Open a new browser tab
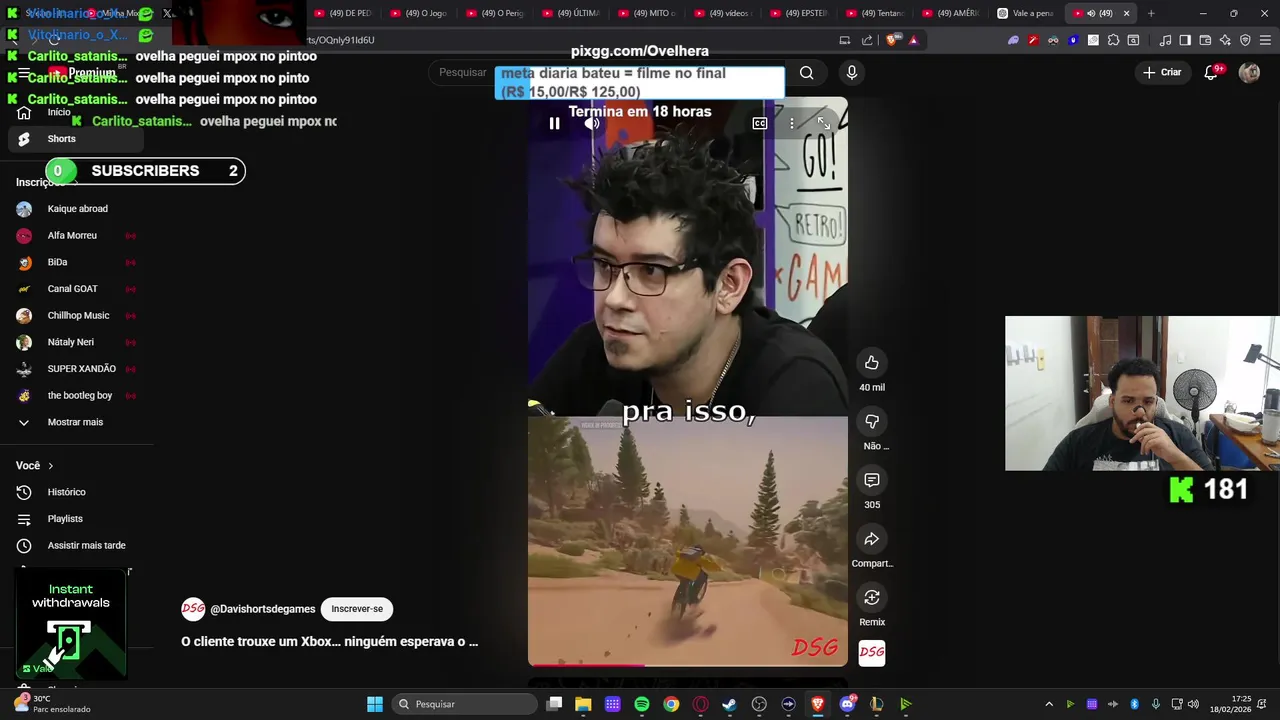Image resolution: width=1280 pixels, height=720 pixels. click(x=1151, y=13)
